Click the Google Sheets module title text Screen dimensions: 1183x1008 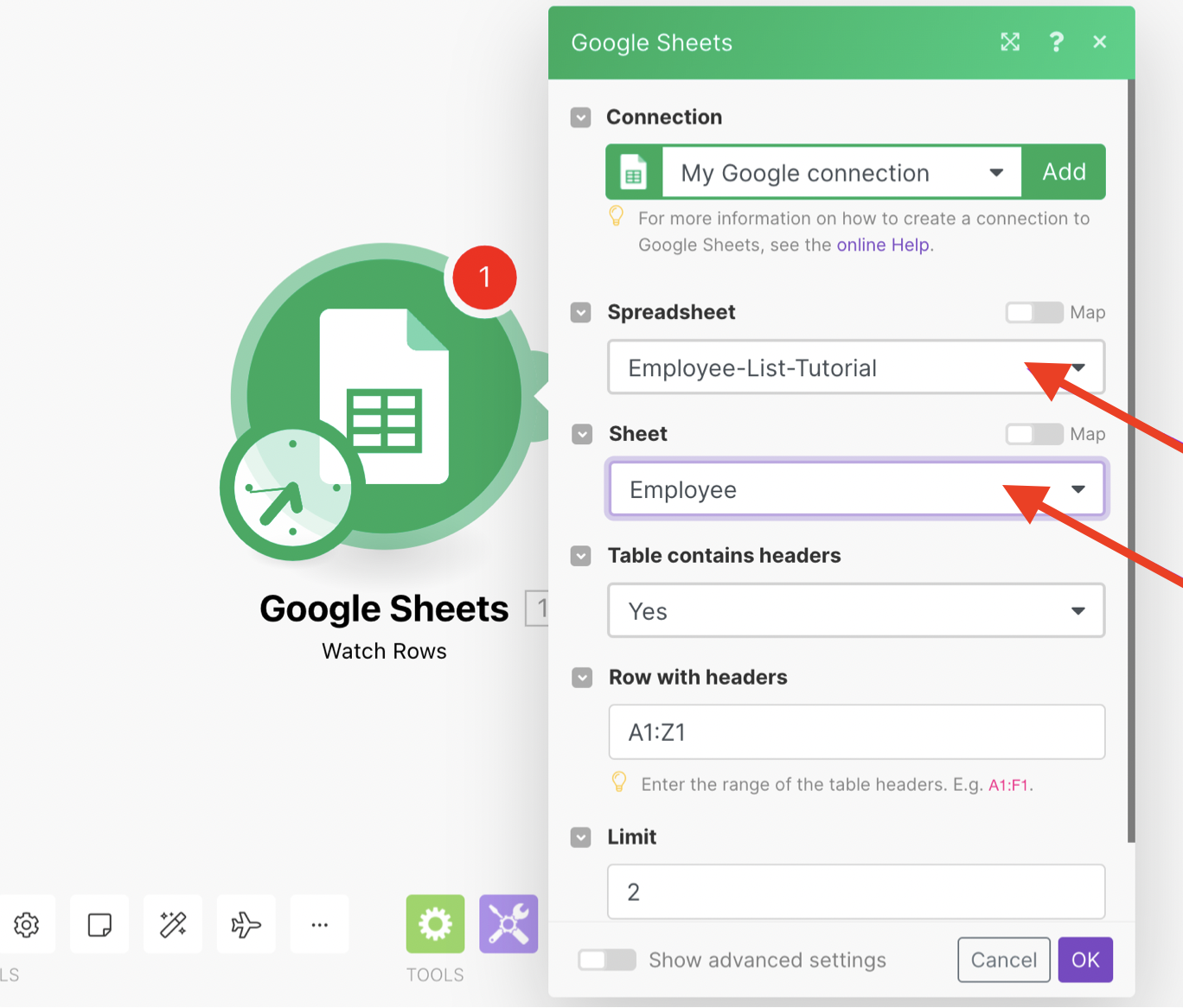pos(384,609)
